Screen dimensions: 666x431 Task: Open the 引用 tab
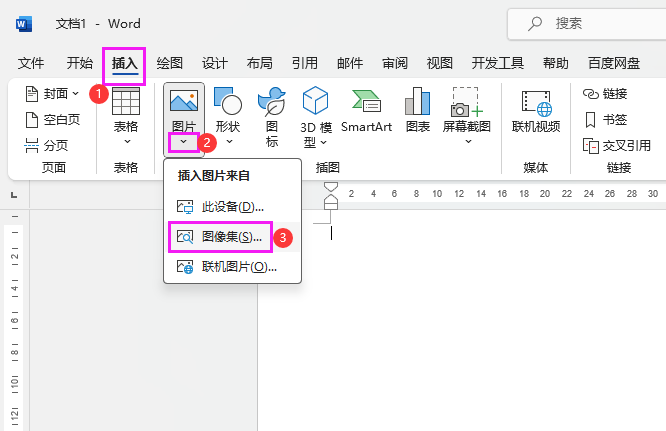(305, 63)
